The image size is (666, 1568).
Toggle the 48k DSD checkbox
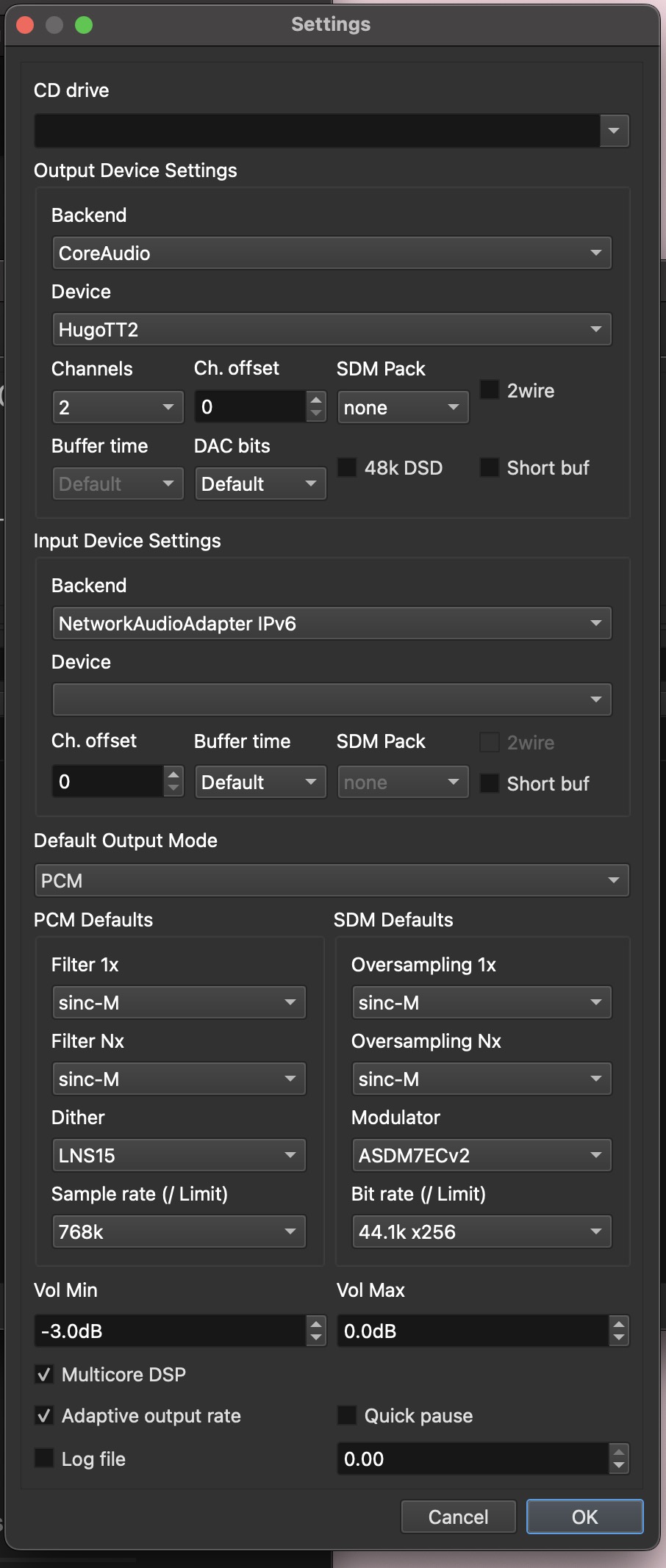347,468
